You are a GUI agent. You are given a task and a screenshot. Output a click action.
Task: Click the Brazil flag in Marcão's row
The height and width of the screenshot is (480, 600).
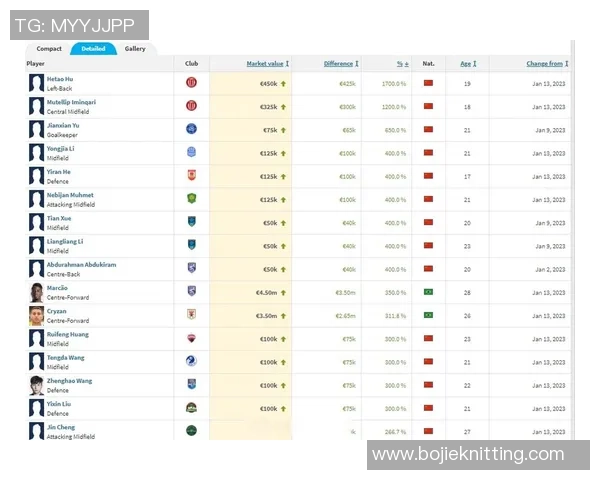coord(428,291)
